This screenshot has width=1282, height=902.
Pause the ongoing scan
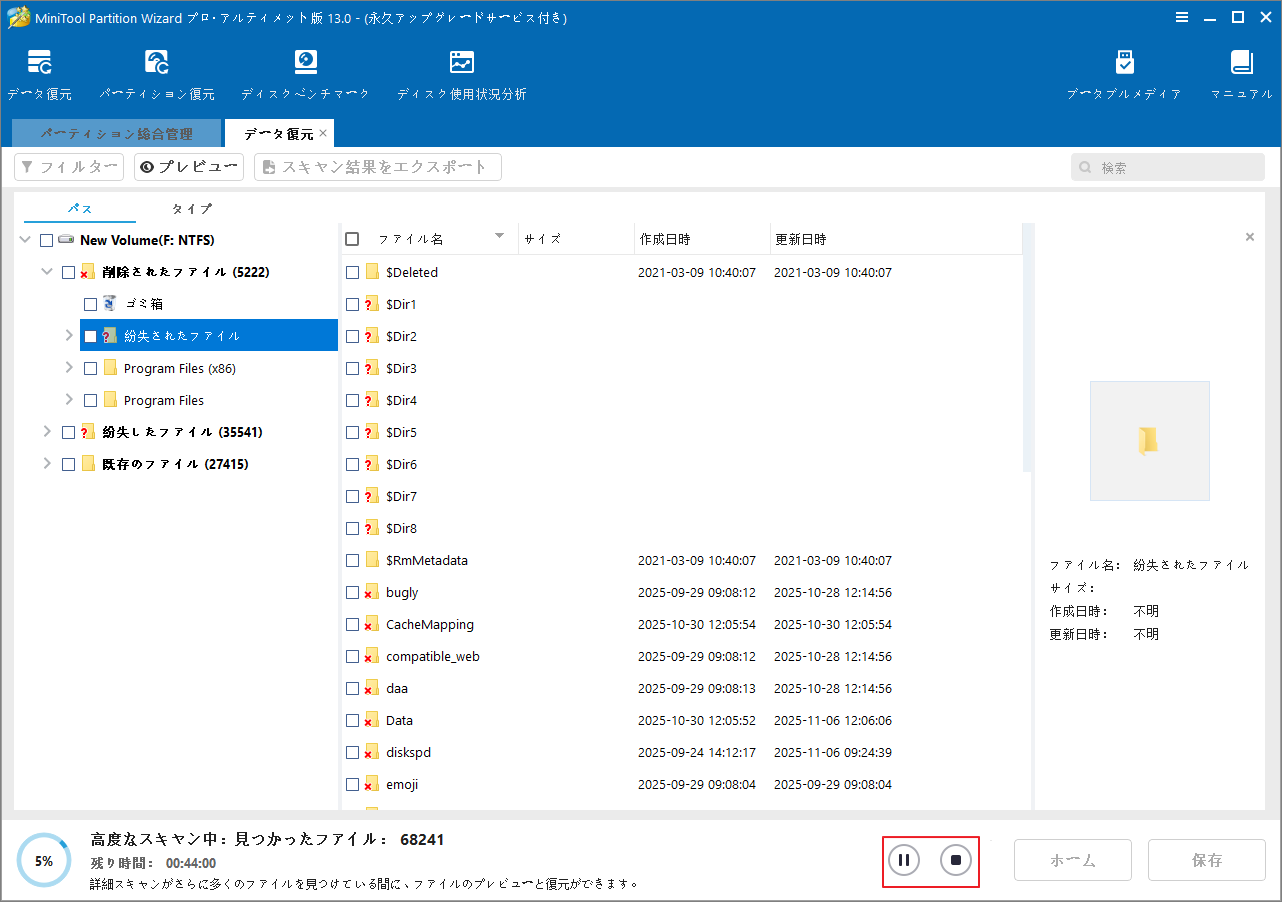pos(903,860)
